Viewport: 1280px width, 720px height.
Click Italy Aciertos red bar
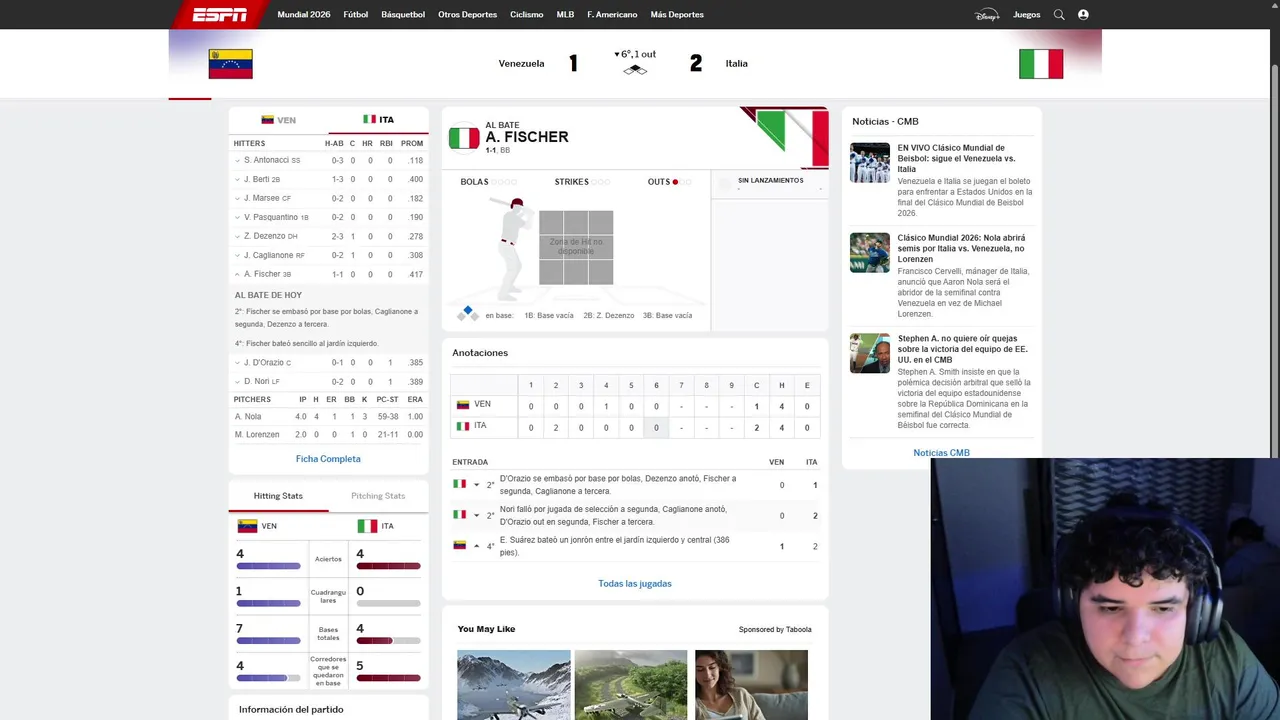point(389,566)
